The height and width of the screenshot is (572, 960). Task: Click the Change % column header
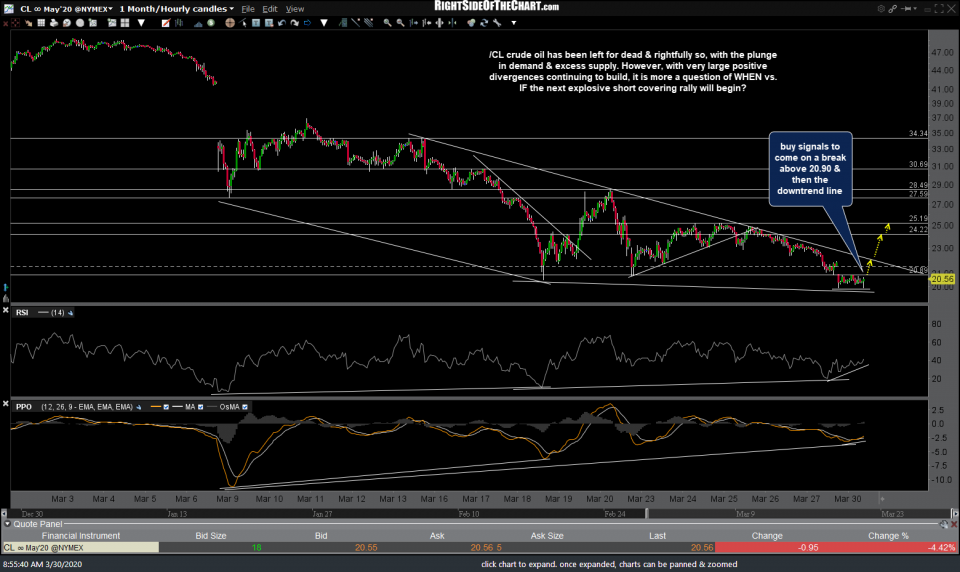[x=888, y=535]
